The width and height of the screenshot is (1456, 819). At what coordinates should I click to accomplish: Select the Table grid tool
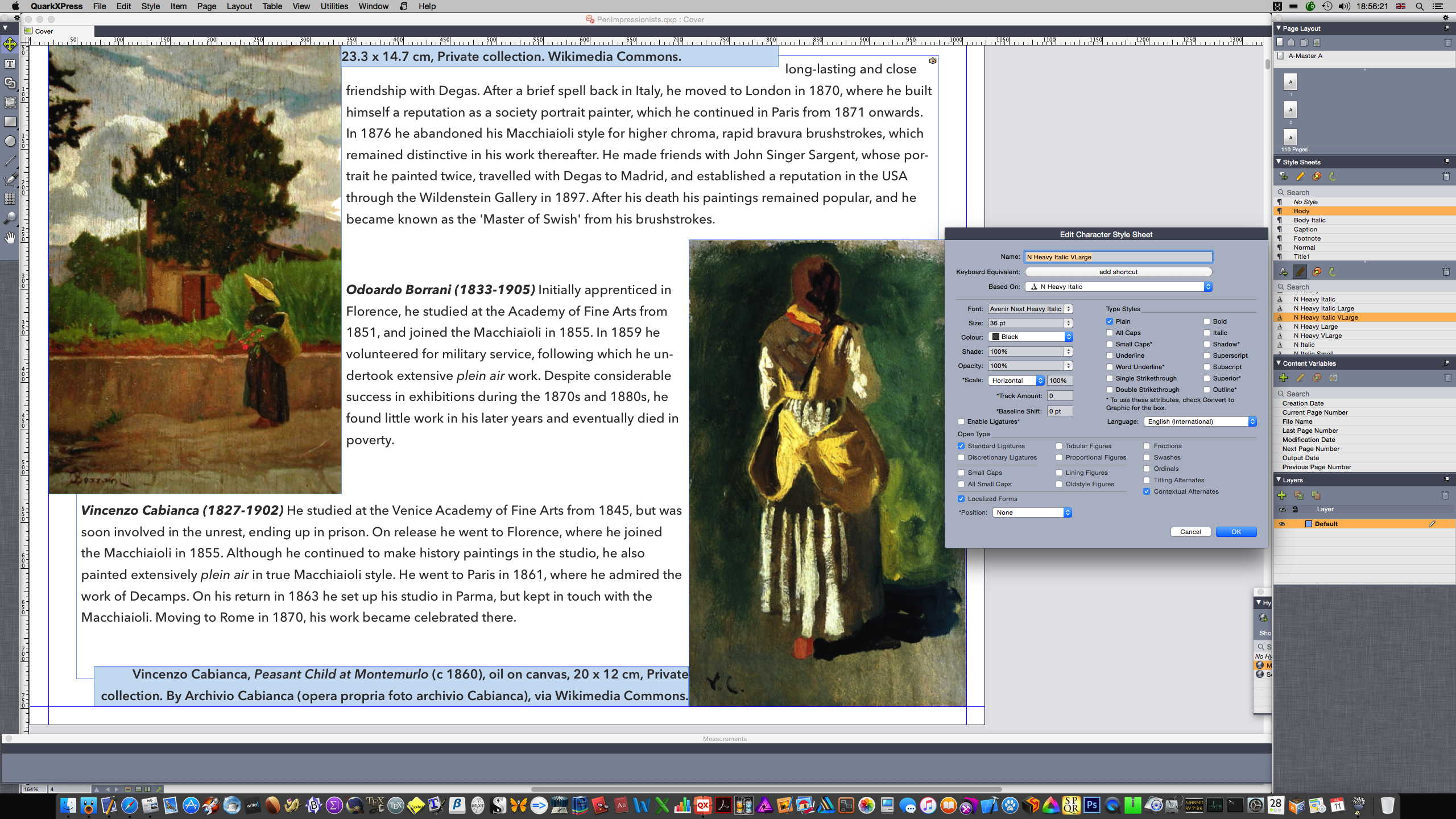[x=10, y=199]
